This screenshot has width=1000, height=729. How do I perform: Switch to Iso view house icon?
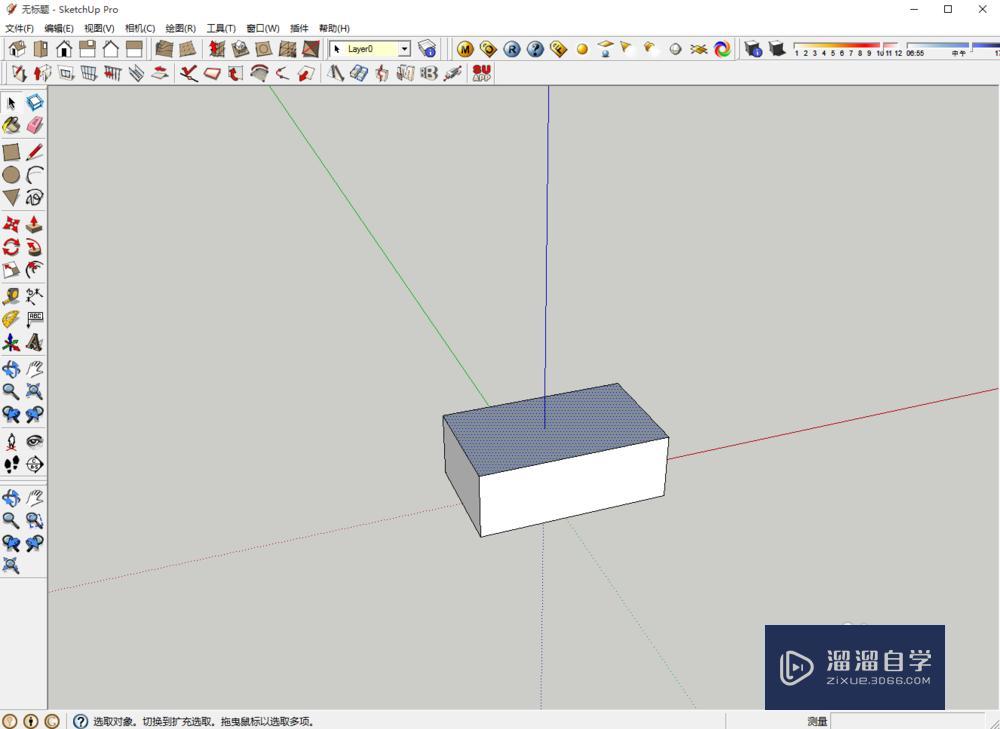tap(17, 48)
